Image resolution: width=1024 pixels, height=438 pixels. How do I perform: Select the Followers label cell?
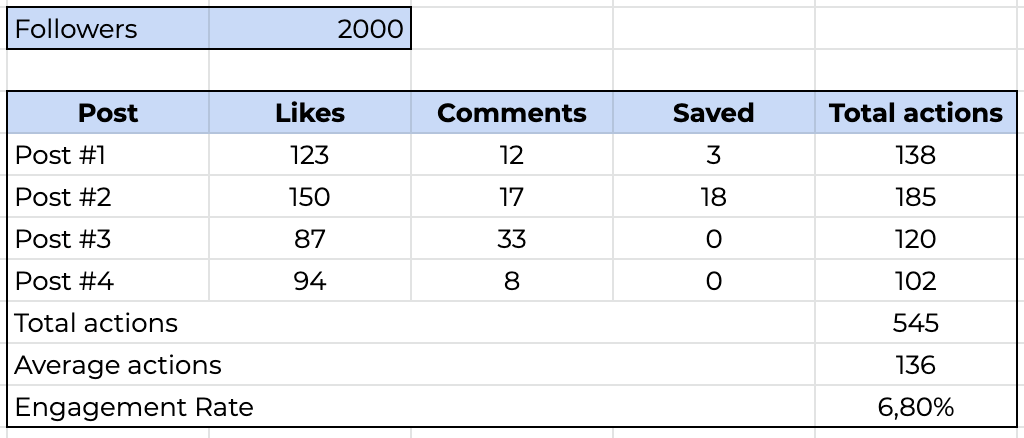[x=108, y=29]
